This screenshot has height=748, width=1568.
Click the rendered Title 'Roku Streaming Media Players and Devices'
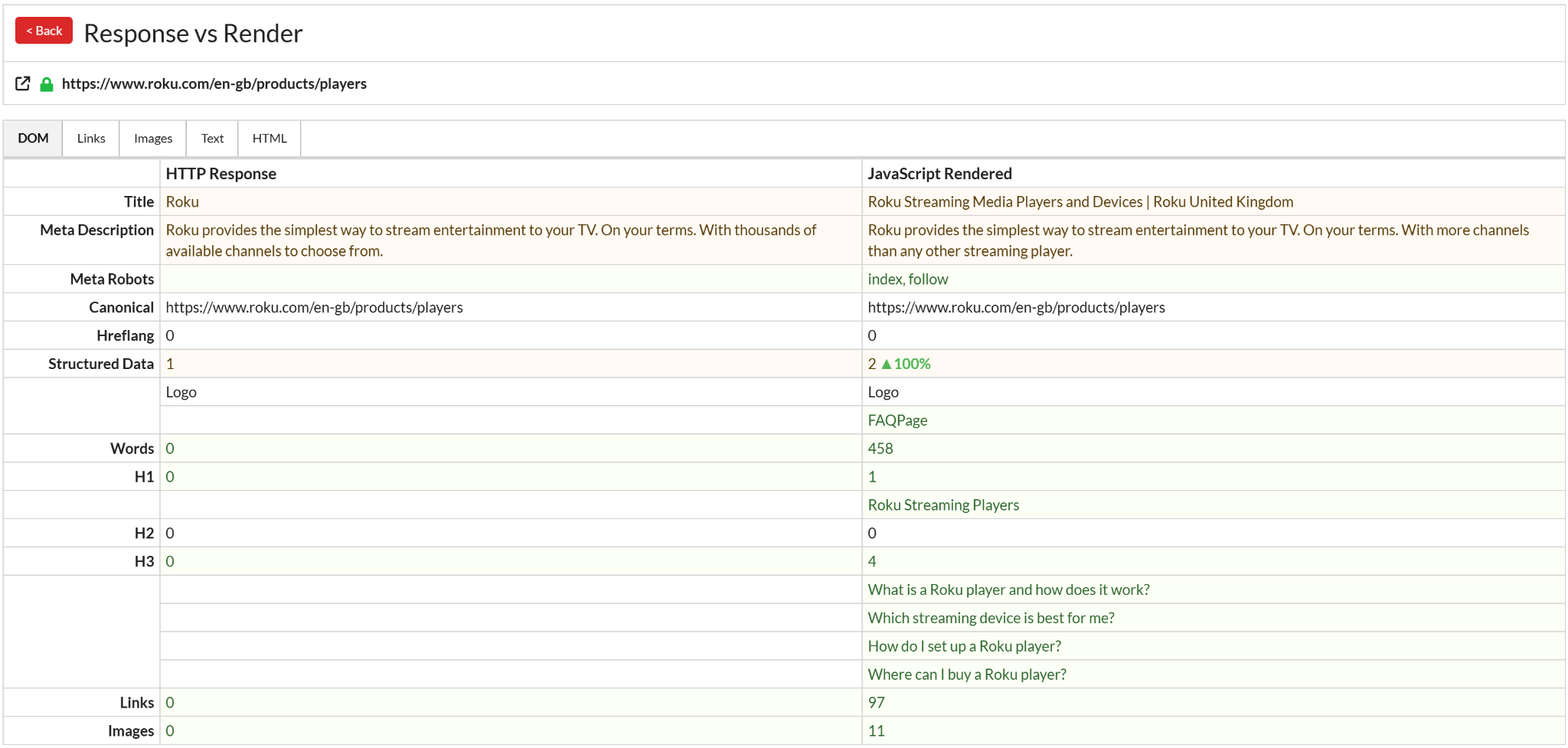click(x=1080, y=201)
